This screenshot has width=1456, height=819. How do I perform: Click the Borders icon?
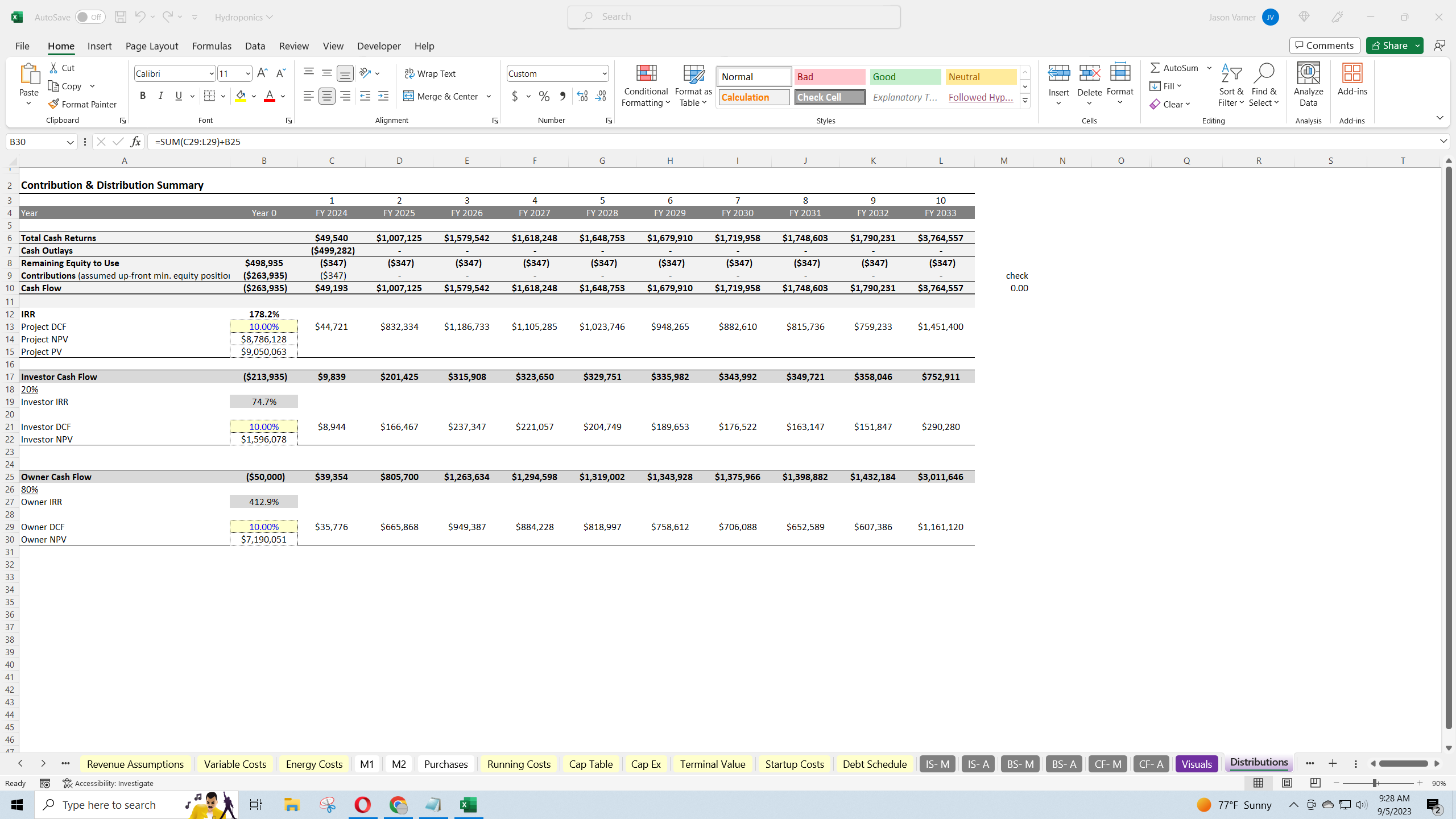pyautogui.click(x=209, y=96)
